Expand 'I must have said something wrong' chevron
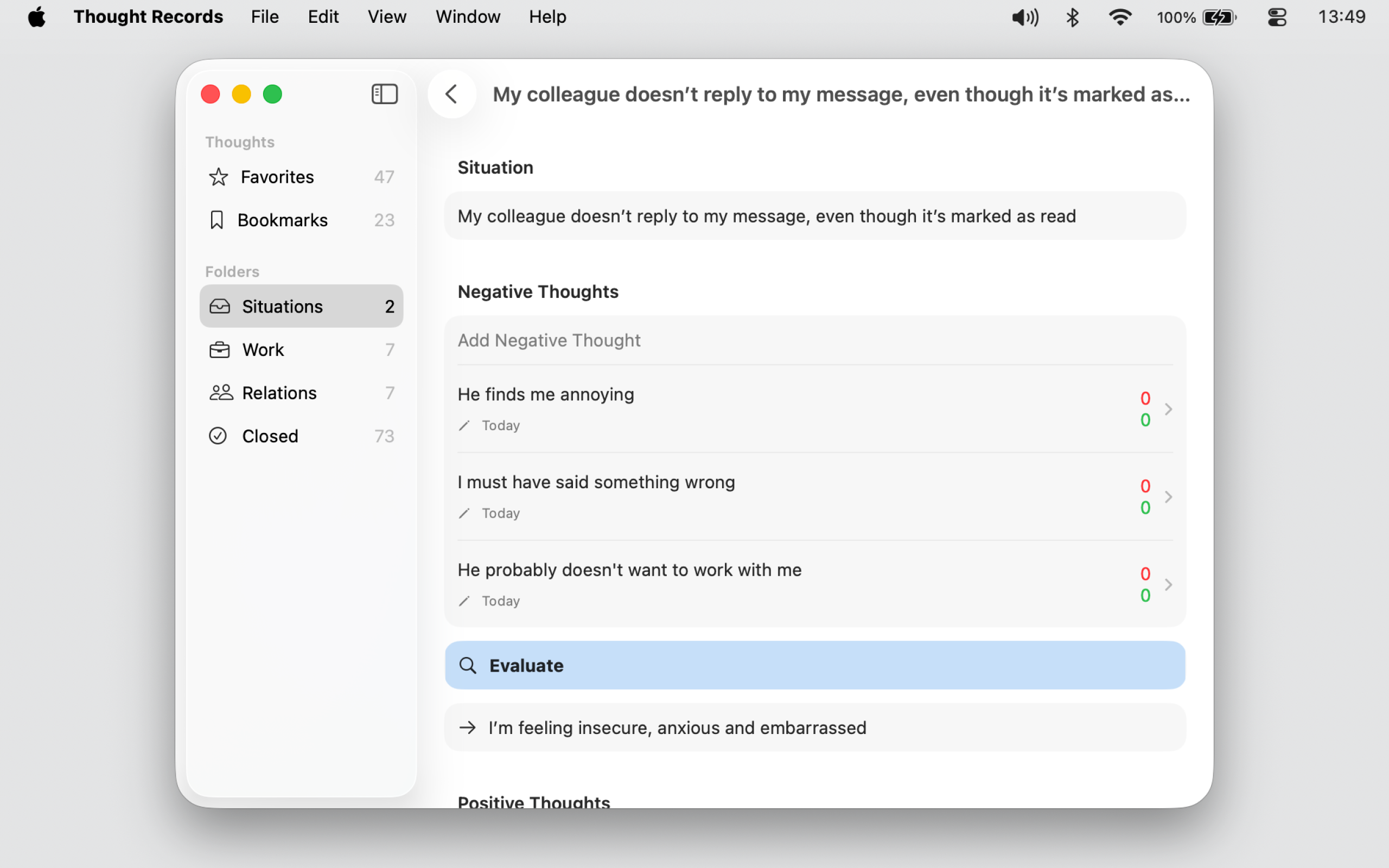Viewport: 1389px width, 868px height. (1168, 497)
